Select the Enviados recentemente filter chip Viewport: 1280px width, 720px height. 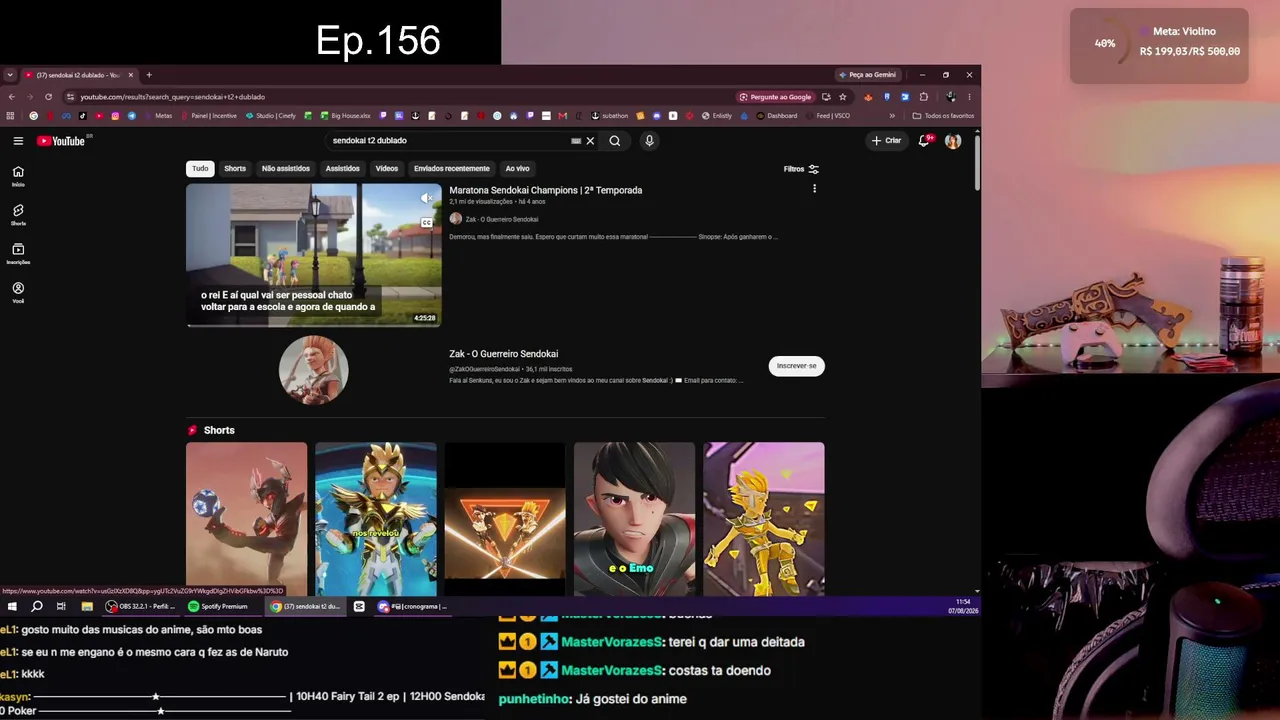click(x=452, y=169)
